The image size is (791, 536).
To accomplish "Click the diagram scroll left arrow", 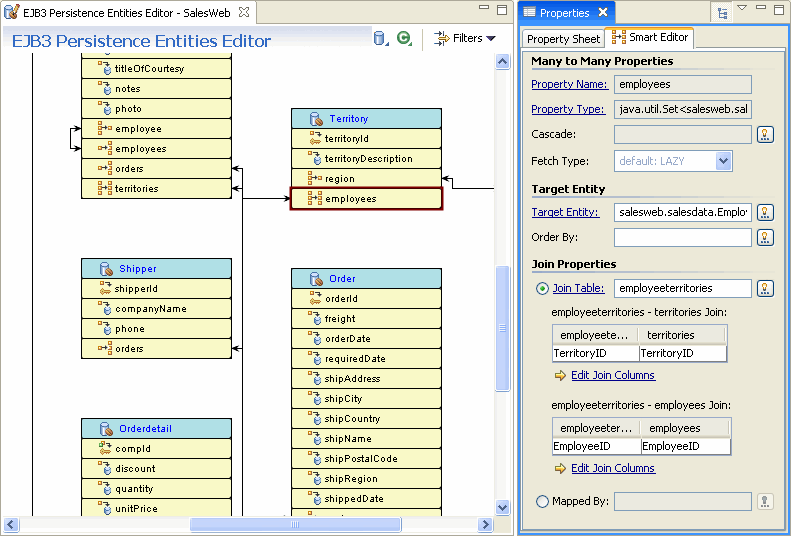I will tap(11, 524).
